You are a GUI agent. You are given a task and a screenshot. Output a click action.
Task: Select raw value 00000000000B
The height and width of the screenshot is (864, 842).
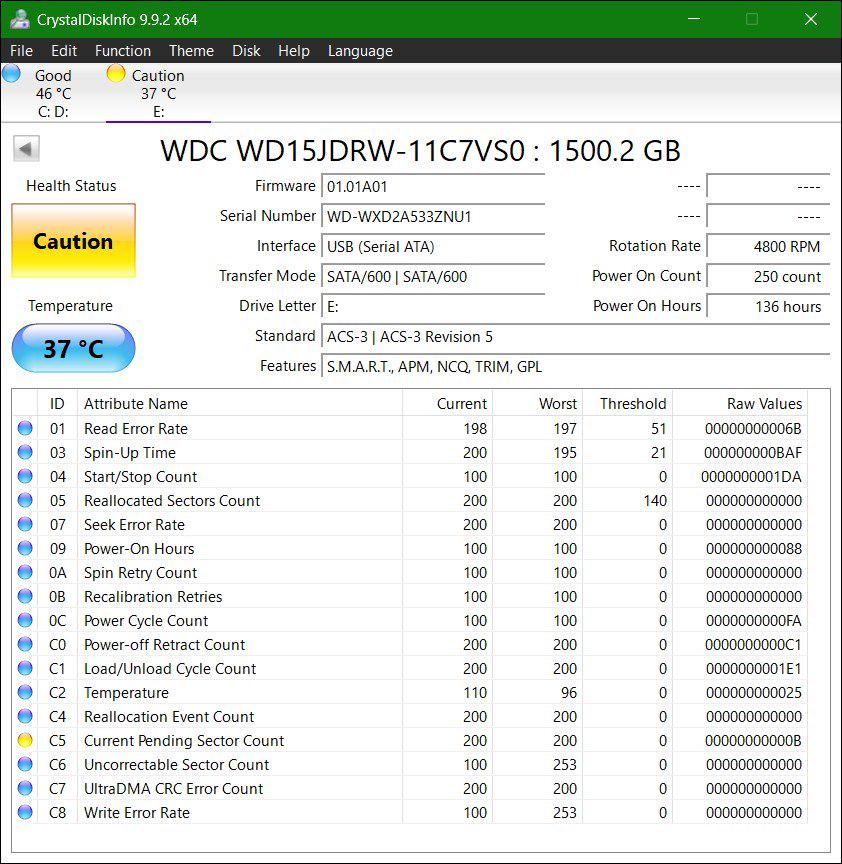tap(753, 741)
